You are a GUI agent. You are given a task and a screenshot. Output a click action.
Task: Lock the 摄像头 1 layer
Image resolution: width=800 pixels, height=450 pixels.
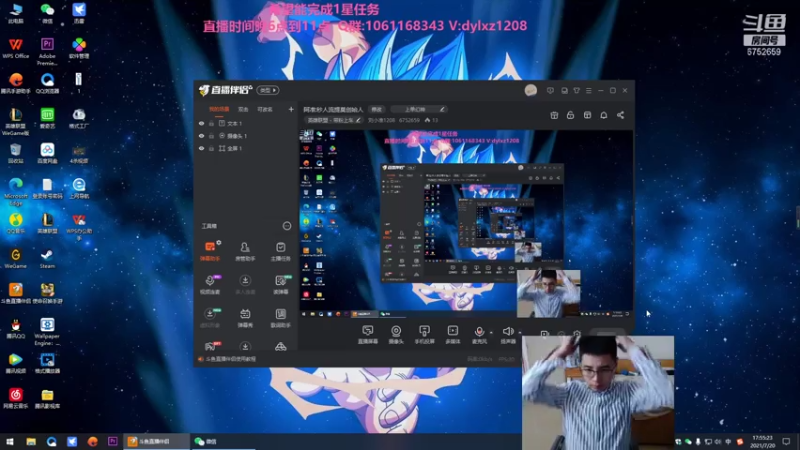click(x=211, y=136)
